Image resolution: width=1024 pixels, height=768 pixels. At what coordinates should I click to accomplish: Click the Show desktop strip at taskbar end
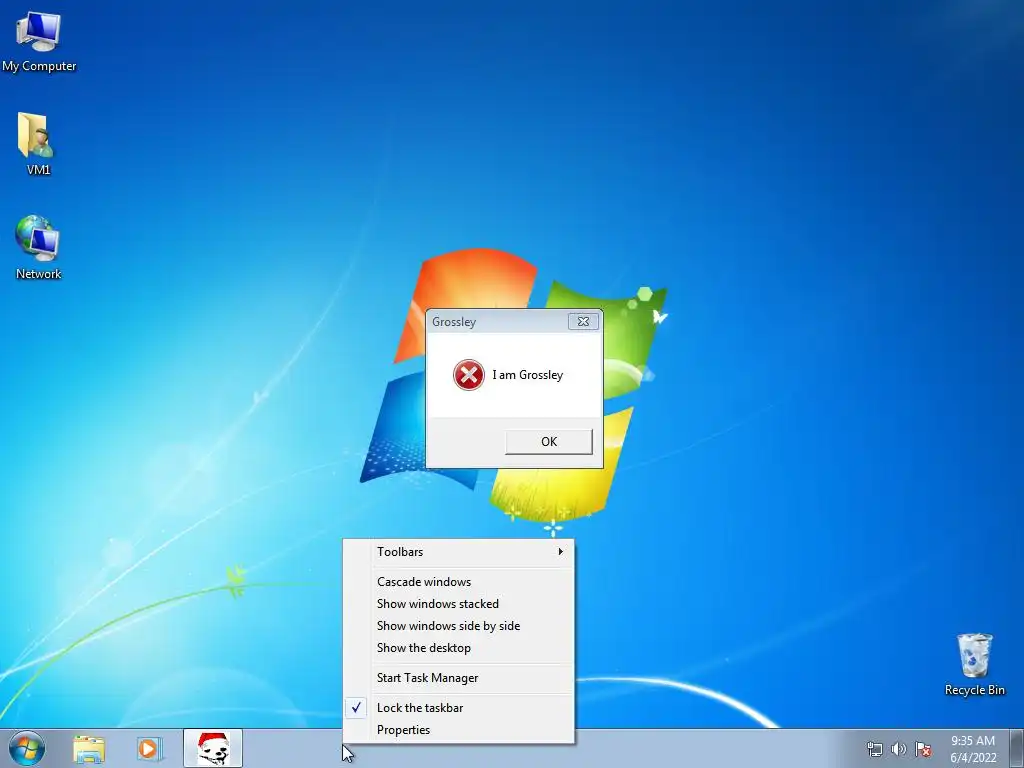[1017, 748]
